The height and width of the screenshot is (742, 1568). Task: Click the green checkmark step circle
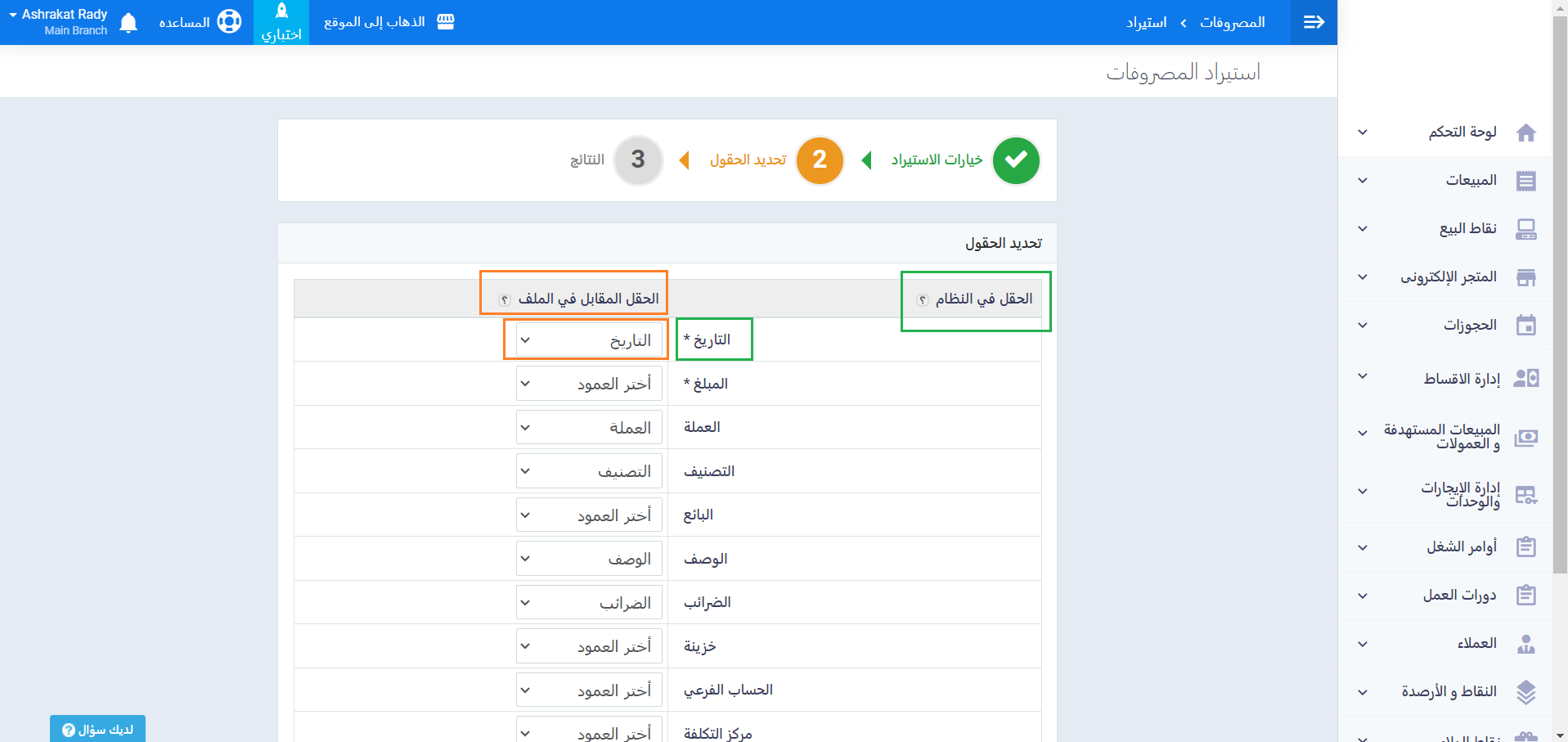[x=1016, y=160]
